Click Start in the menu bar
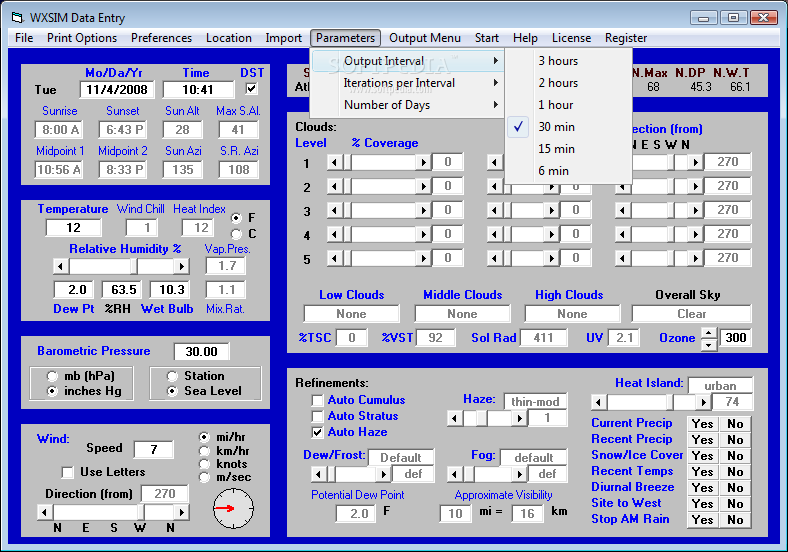This screenshot has height=552, width=788. [486, 38]
